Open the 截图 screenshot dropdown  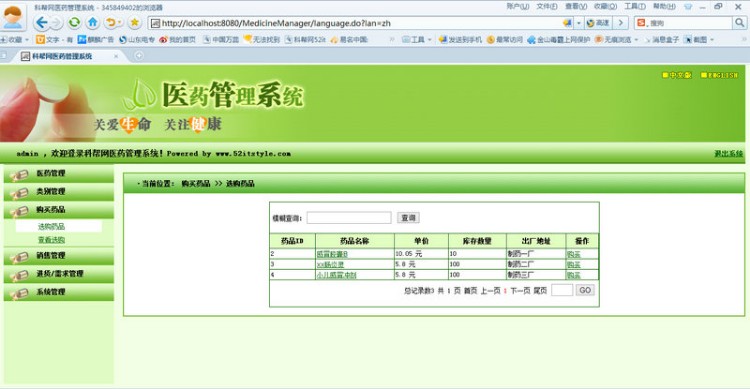point(699,40)
